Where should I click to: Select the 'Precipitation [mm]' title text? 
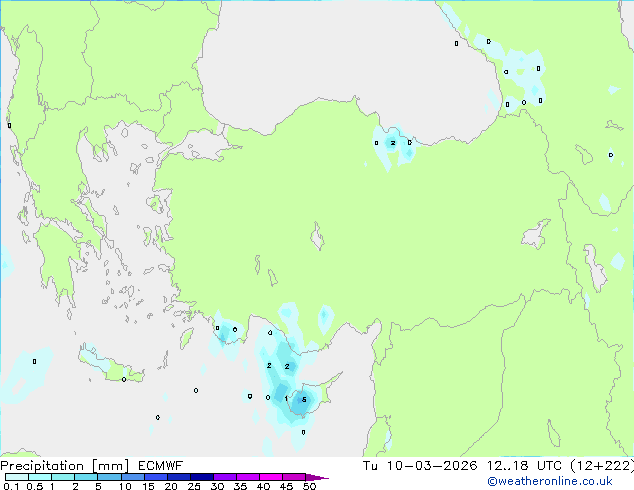(x=65, y=466)
